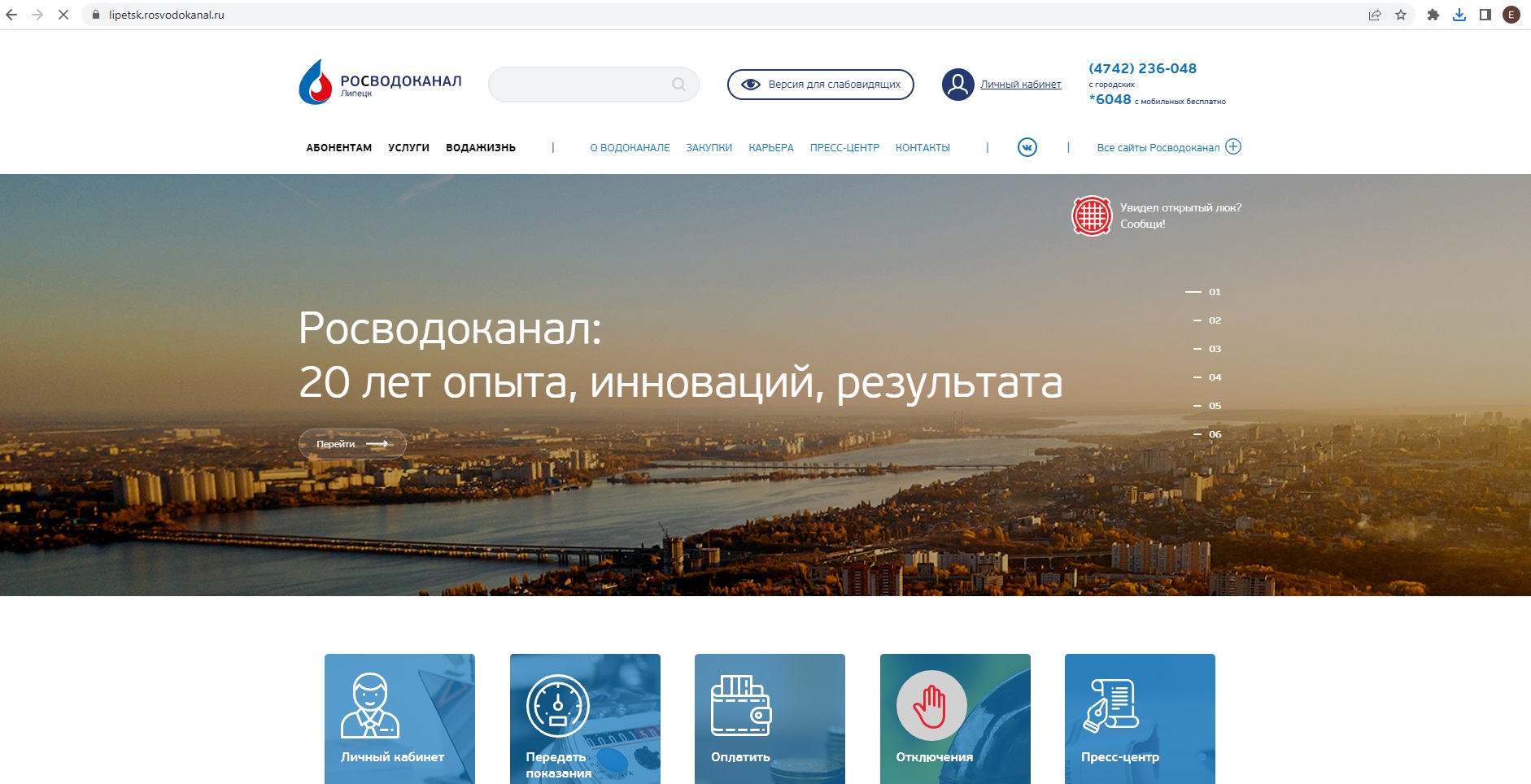Click the red manhole cover icon

(1092, 216)
